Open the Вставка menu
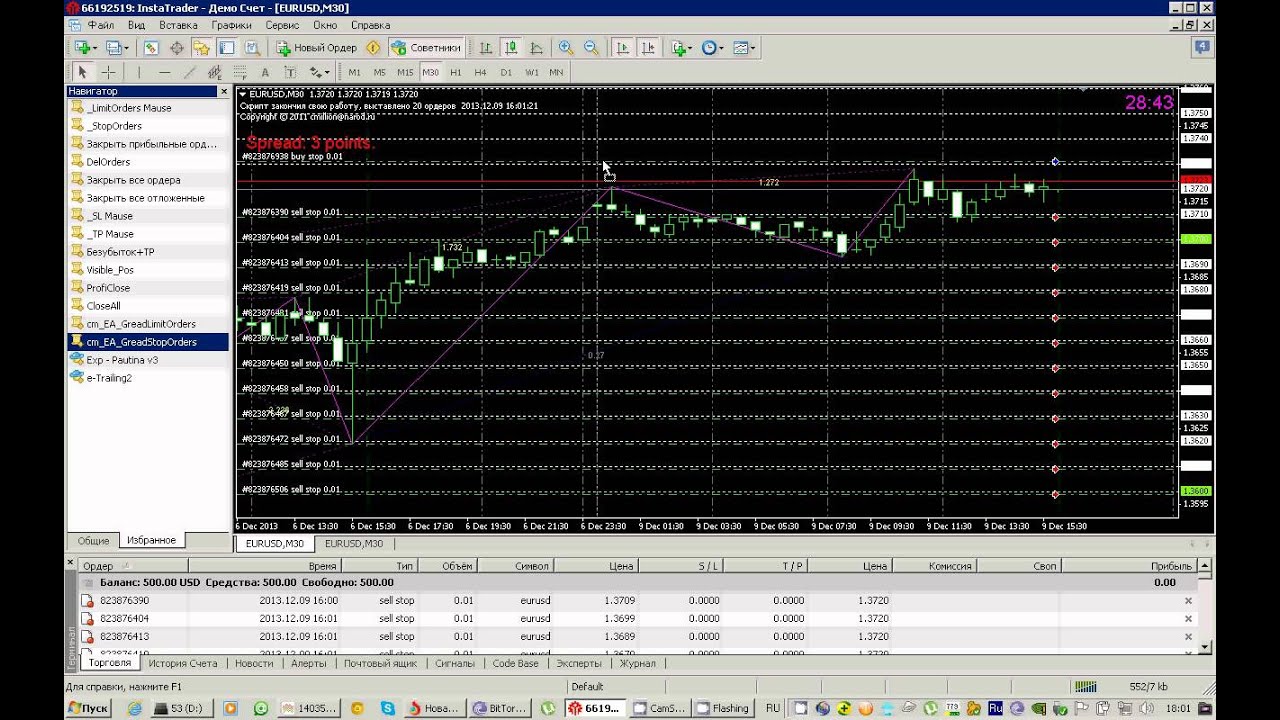Viewport: 1280px width, 720px height. (x=178, y=25)
